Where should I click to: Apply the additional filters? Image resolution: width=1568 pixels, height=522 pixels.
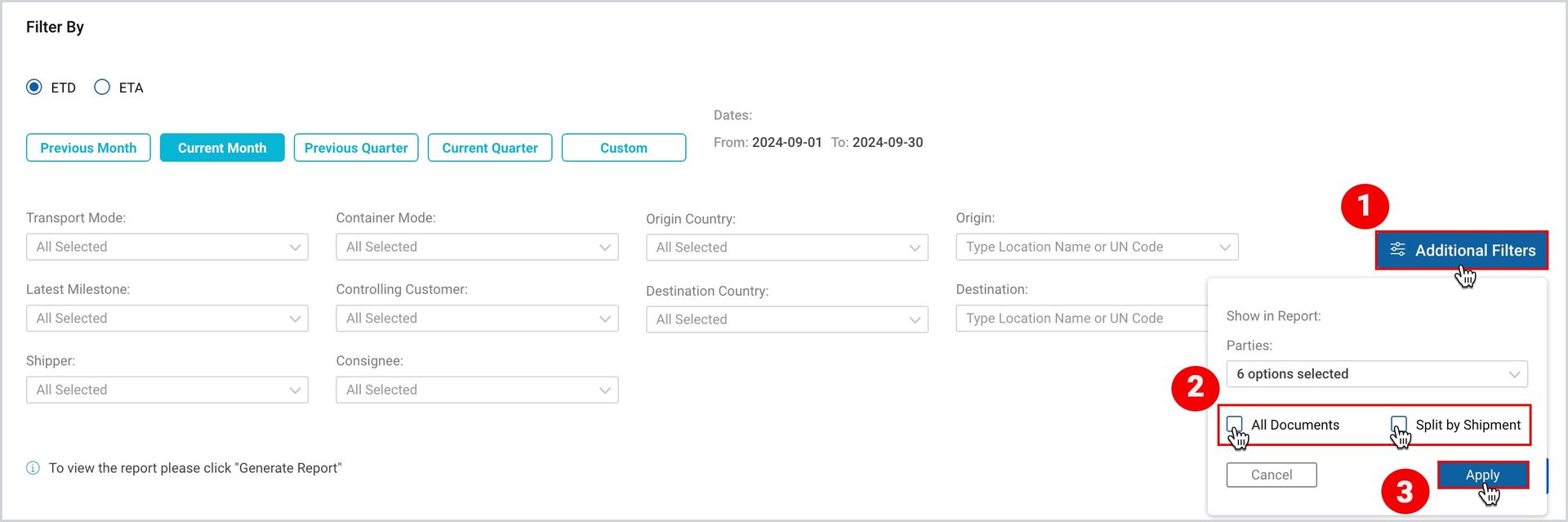point(1482,475)
